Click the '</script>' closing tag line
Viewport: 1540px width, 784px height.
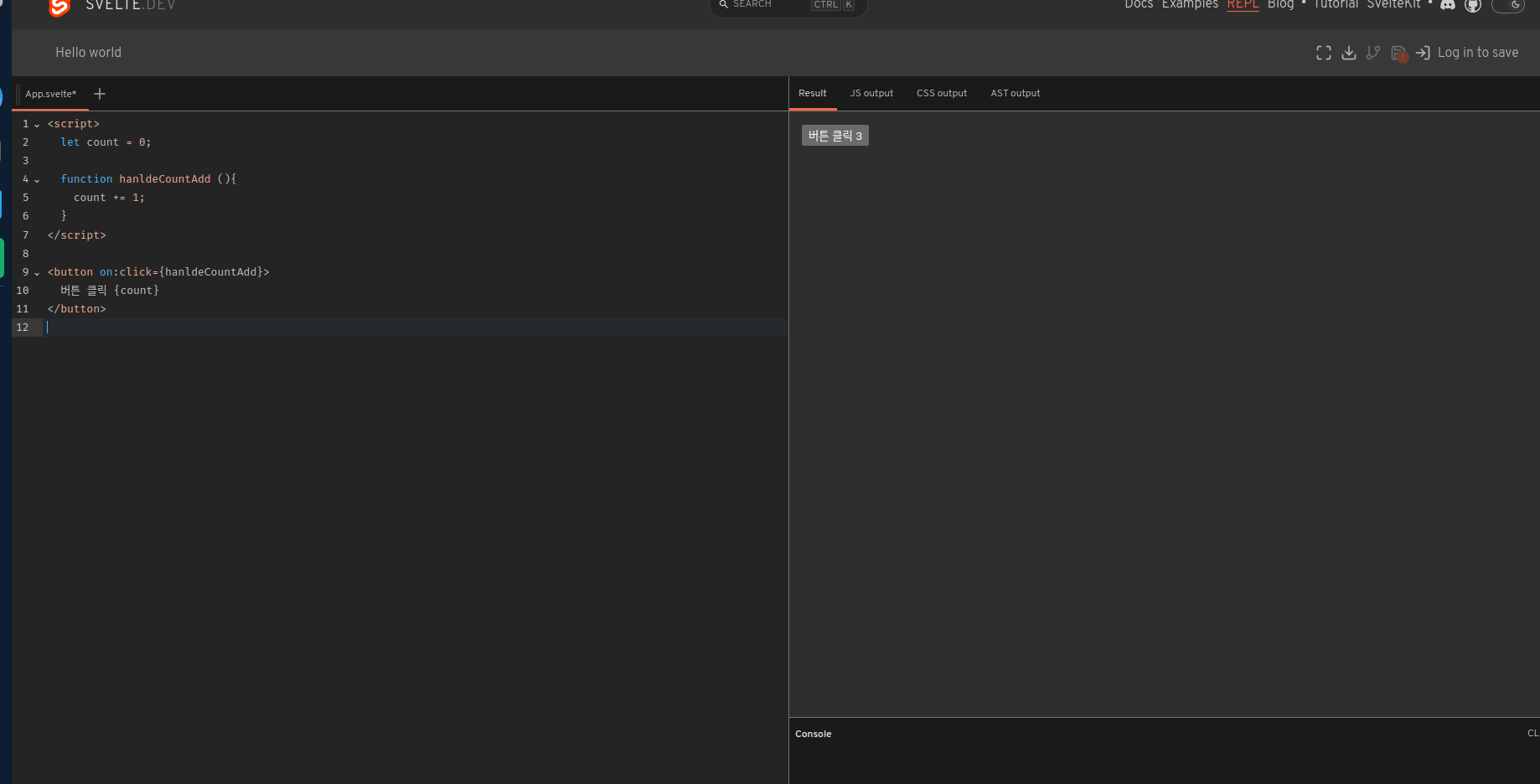(x=76, y=235)
